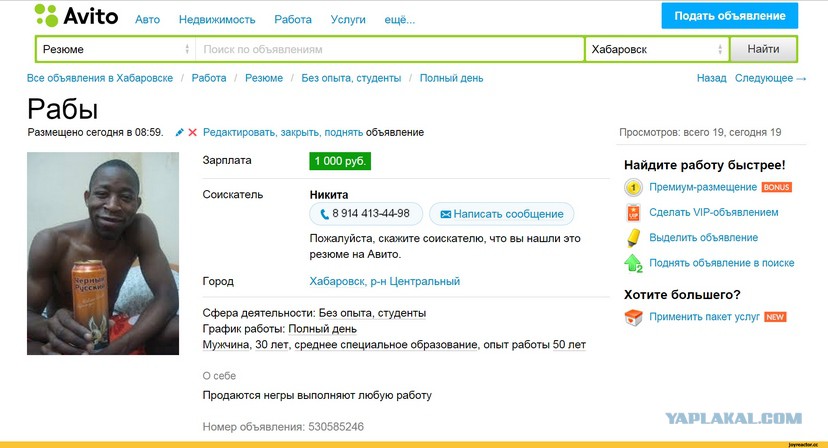Open the listing photo thumbnail
Viewport: 828px width, 448px height.
pos(103,254)
